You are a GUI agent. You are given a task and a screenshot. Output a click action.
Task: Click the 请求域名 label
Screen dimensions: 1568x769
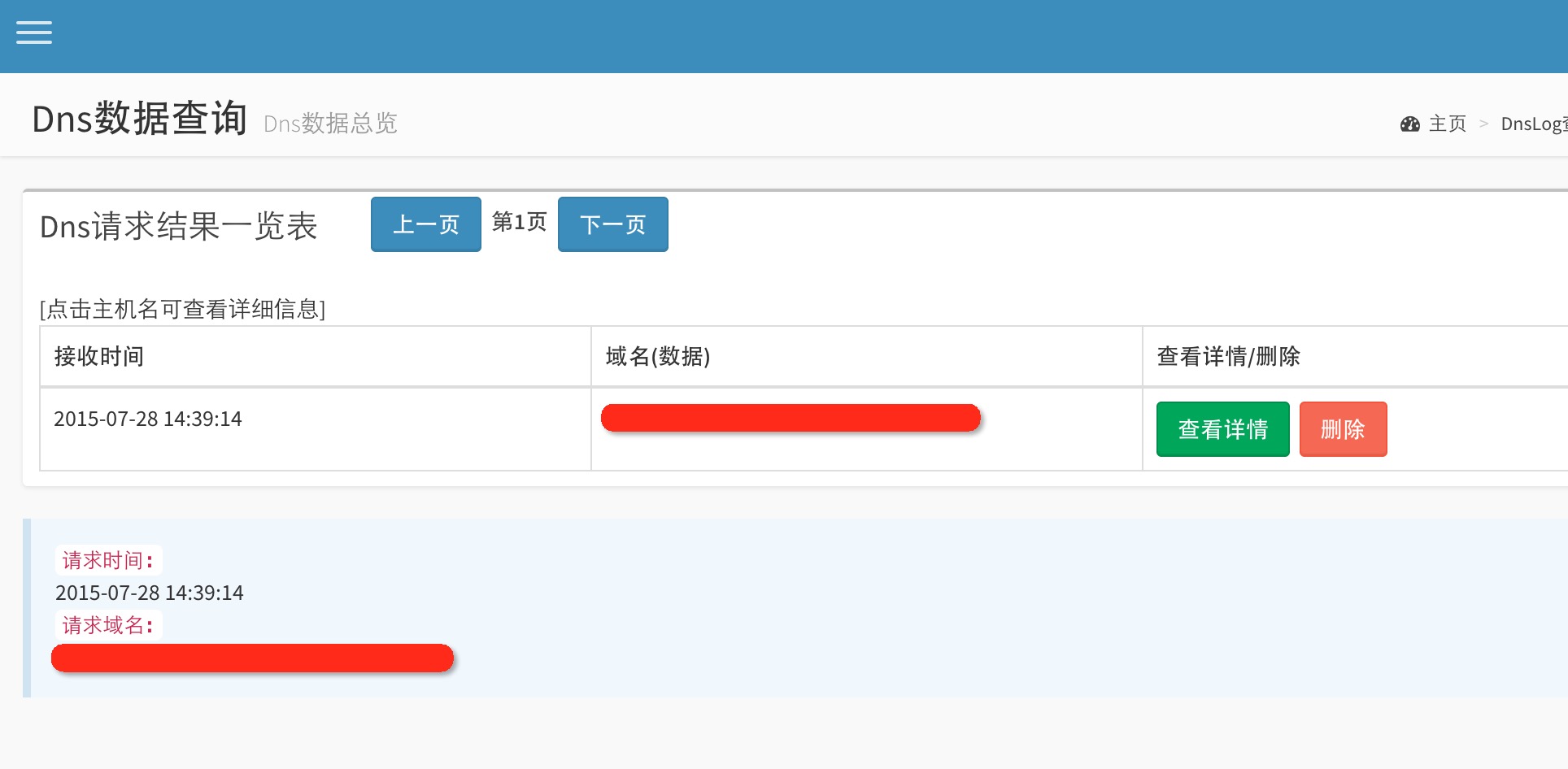(108, 625)
